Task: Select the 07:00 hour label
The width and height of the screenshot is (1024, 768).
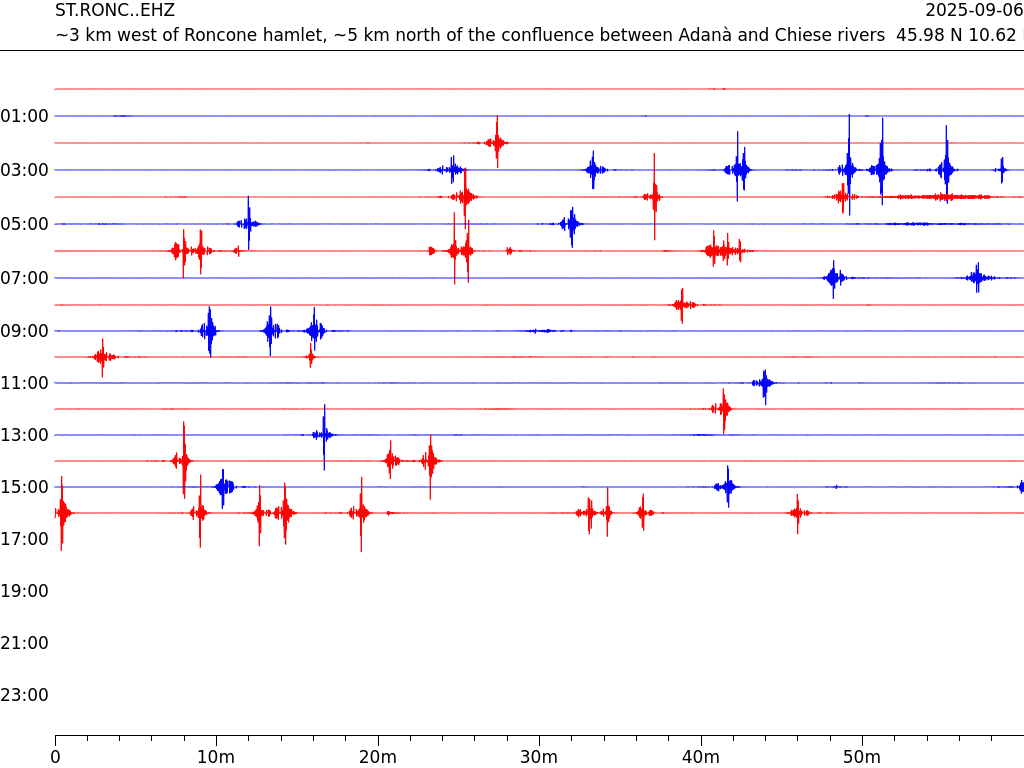Action: pyautogui.click(x=25, y=278)
